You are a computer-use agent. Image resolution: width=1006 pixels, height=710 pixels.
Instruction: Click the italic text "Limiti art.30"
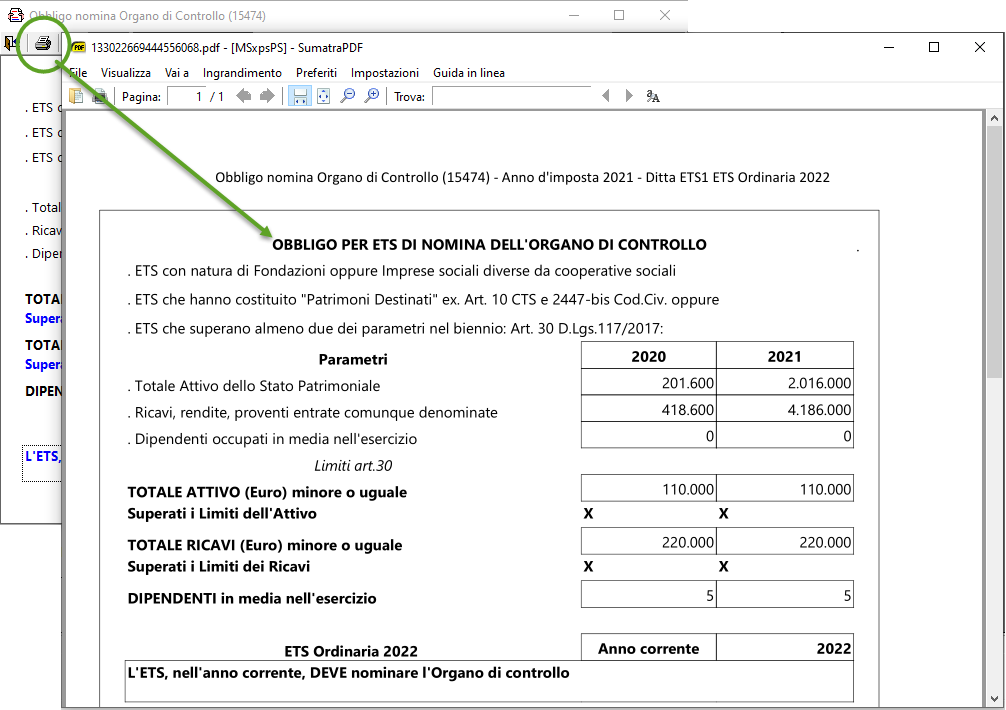[353, 466]
